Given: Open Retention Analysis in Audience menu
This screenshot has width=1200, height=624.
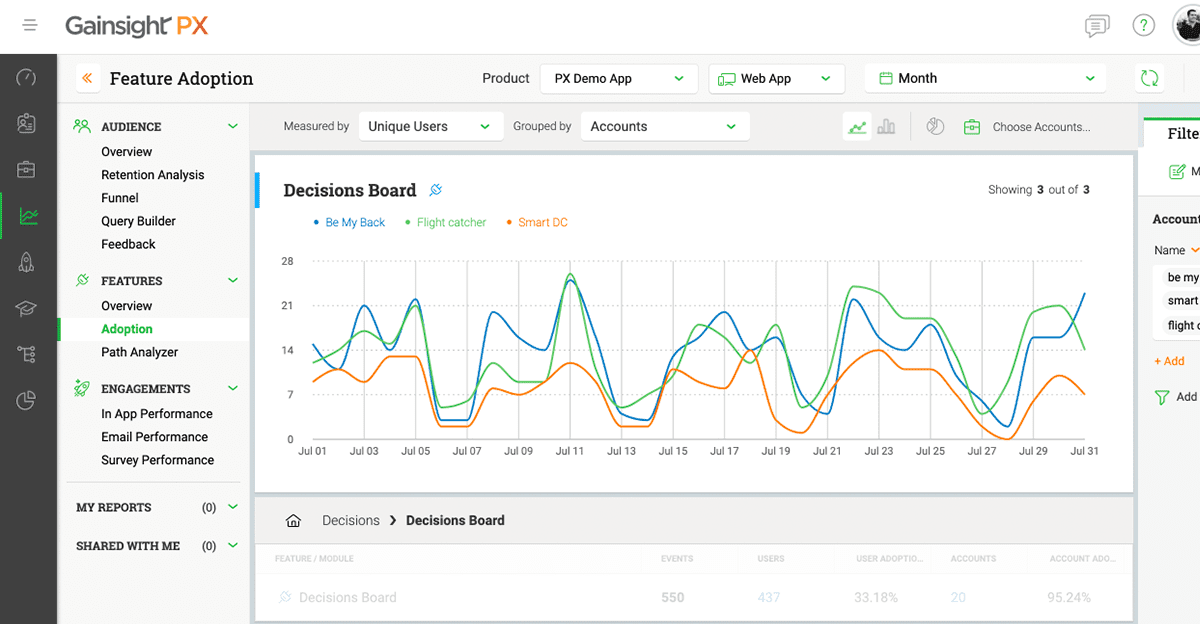Looking at the screenshot, I should pyautogui.click(x=152, y=175).
